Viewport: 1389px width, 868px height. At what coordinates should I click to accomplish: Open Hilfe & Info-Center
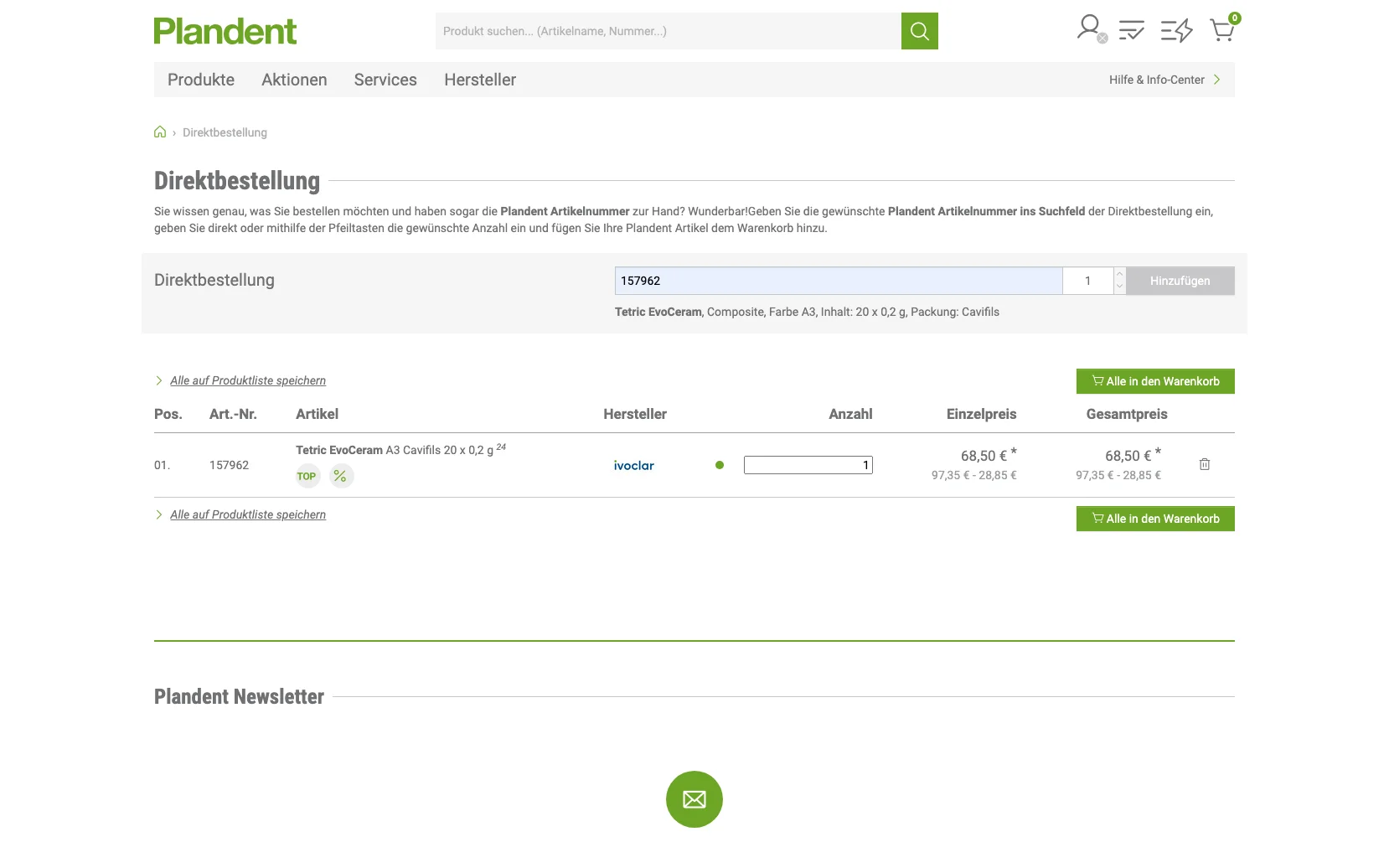1164,80
